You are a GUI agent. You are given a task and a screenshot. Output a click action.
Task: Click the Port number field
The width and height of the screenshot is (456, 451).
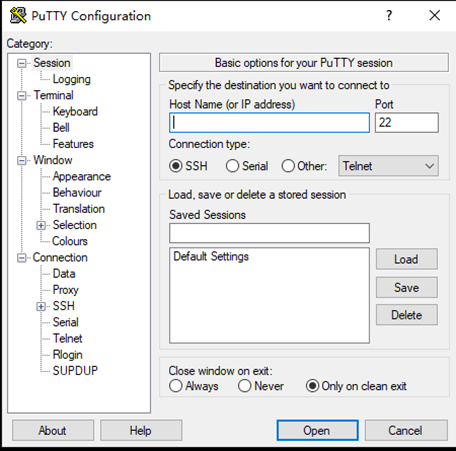coord(407,123)
